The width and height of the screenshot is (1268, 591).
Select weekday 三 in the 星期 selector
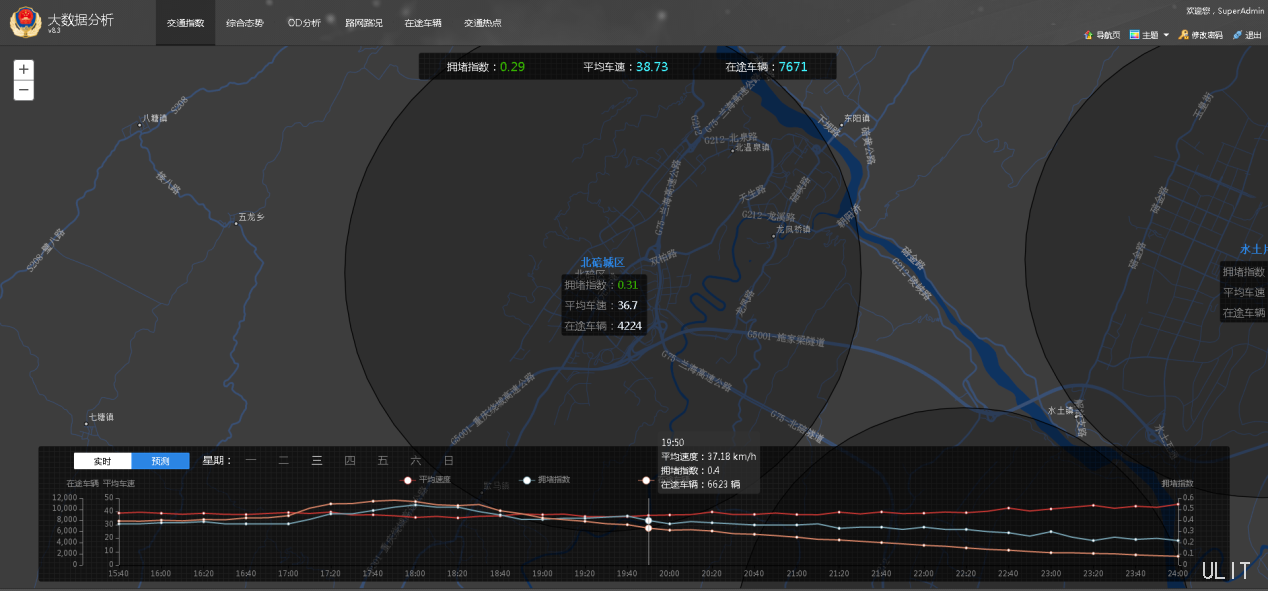pyautogui.click(x=317, y=461)
